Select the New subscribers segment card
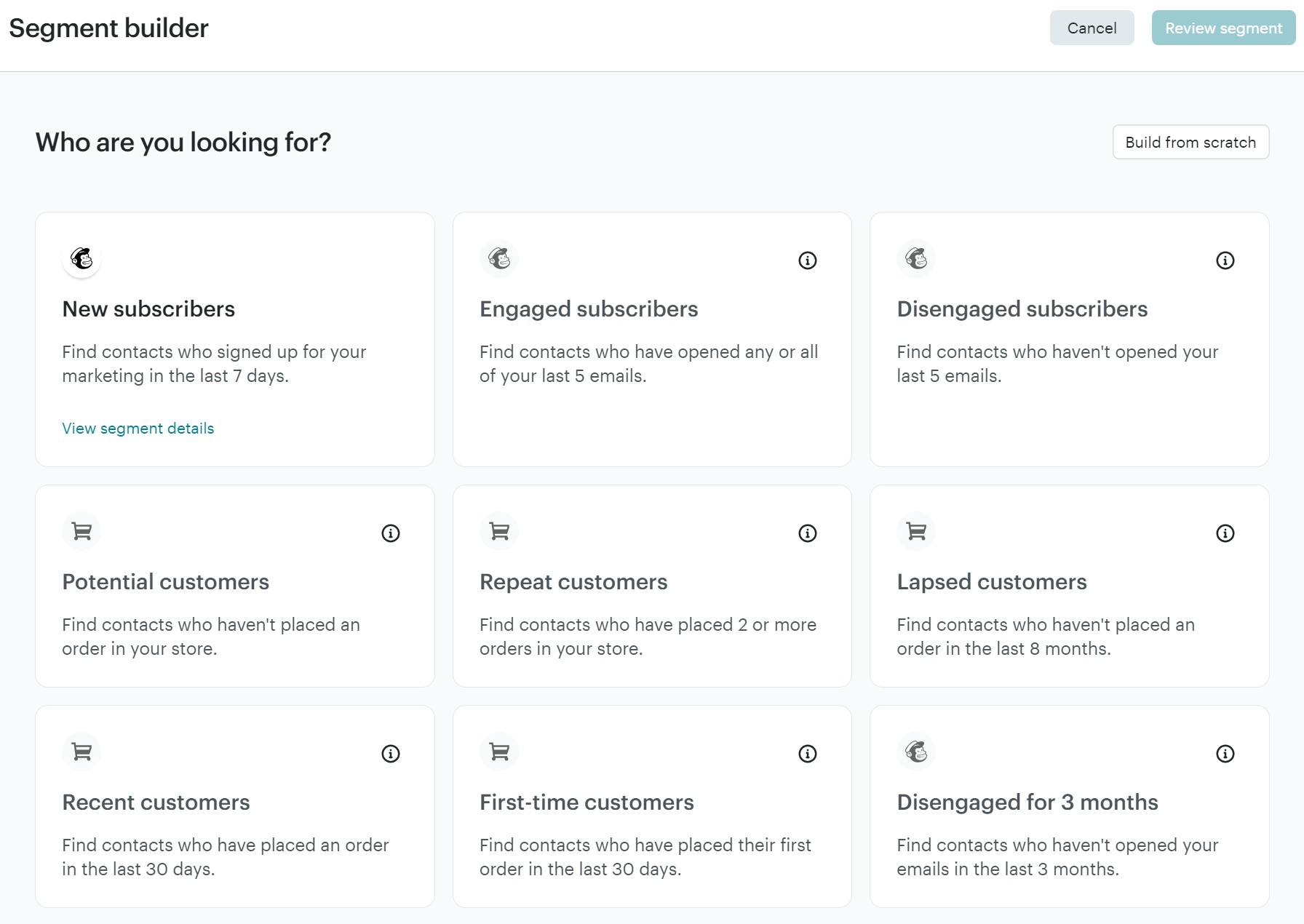Viewport: 1304px width, 924px height. tap(234, 338)
